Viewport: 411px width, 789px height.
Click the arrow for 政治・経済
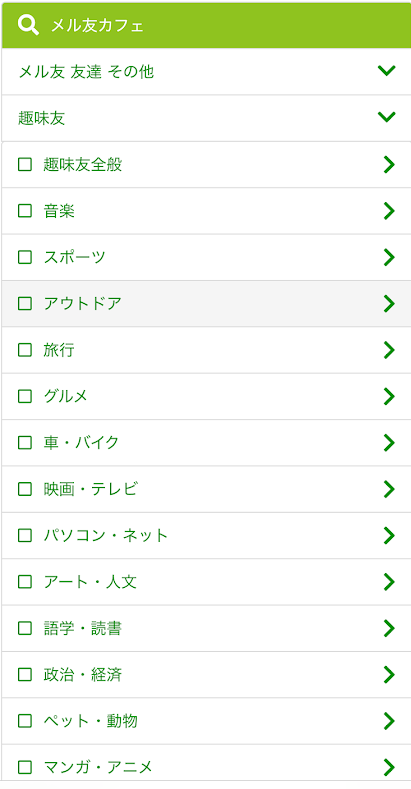388,674
